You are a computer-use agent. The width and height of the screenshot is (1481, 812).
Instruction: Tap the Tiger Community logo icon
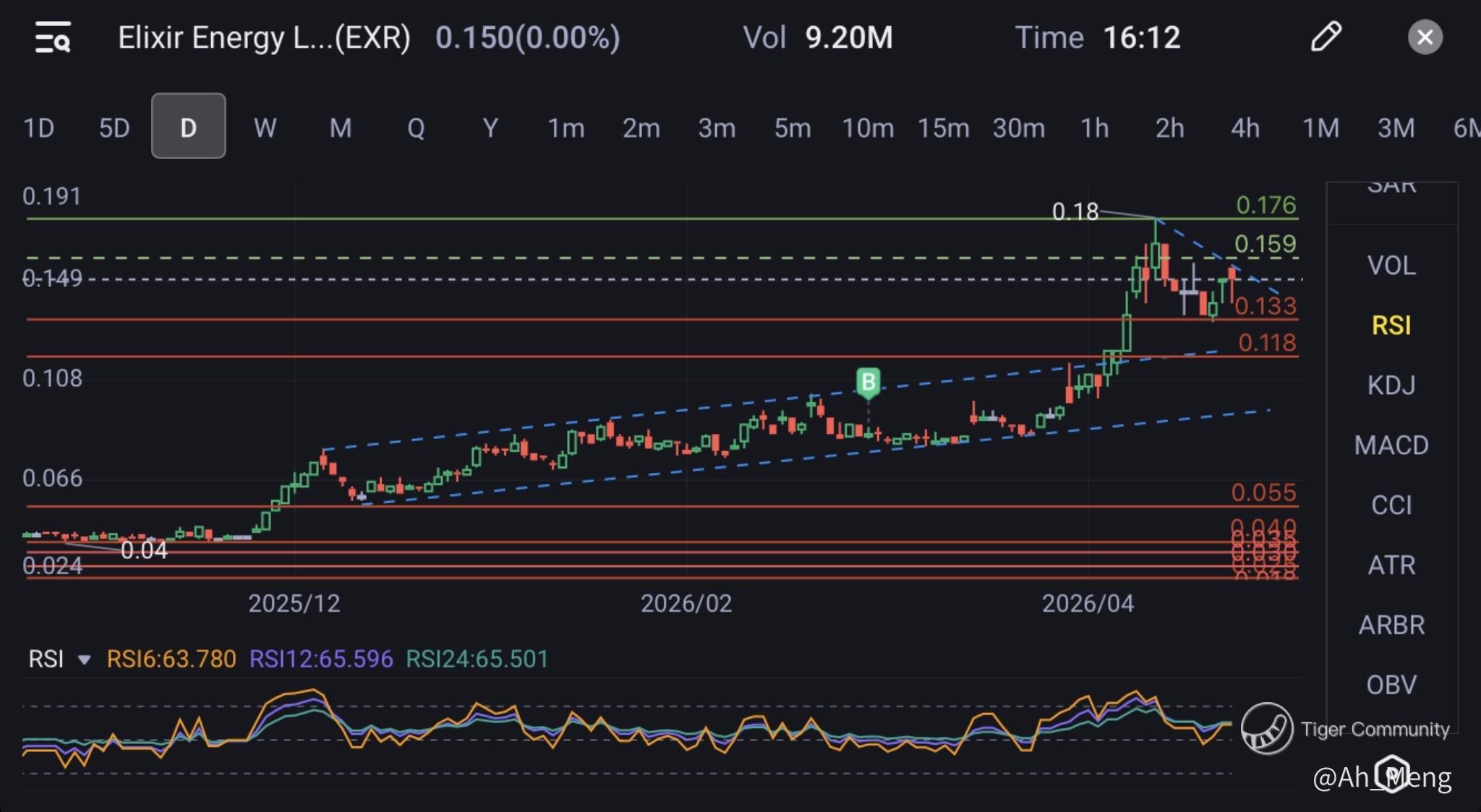(x=1266, y=728)
